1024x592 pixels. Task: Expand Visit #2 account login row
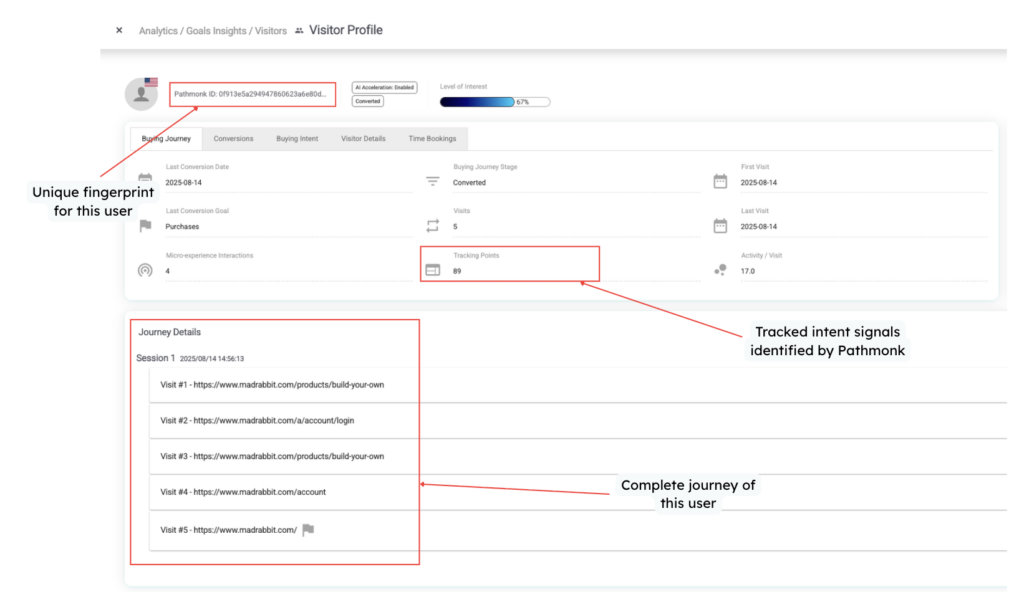(576, 421)
